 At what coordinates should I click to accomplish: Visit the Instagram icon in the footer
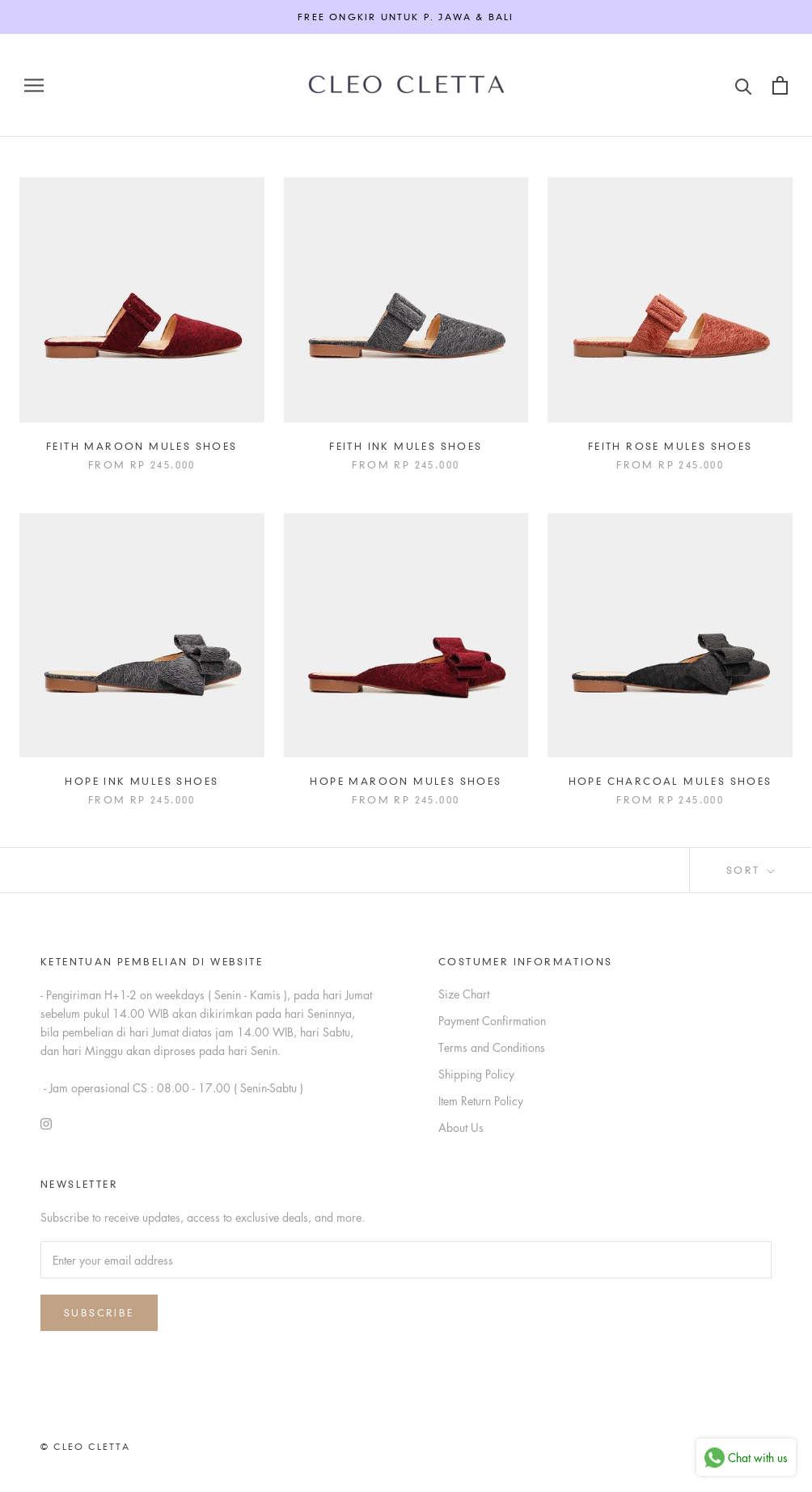[46, 1124]
